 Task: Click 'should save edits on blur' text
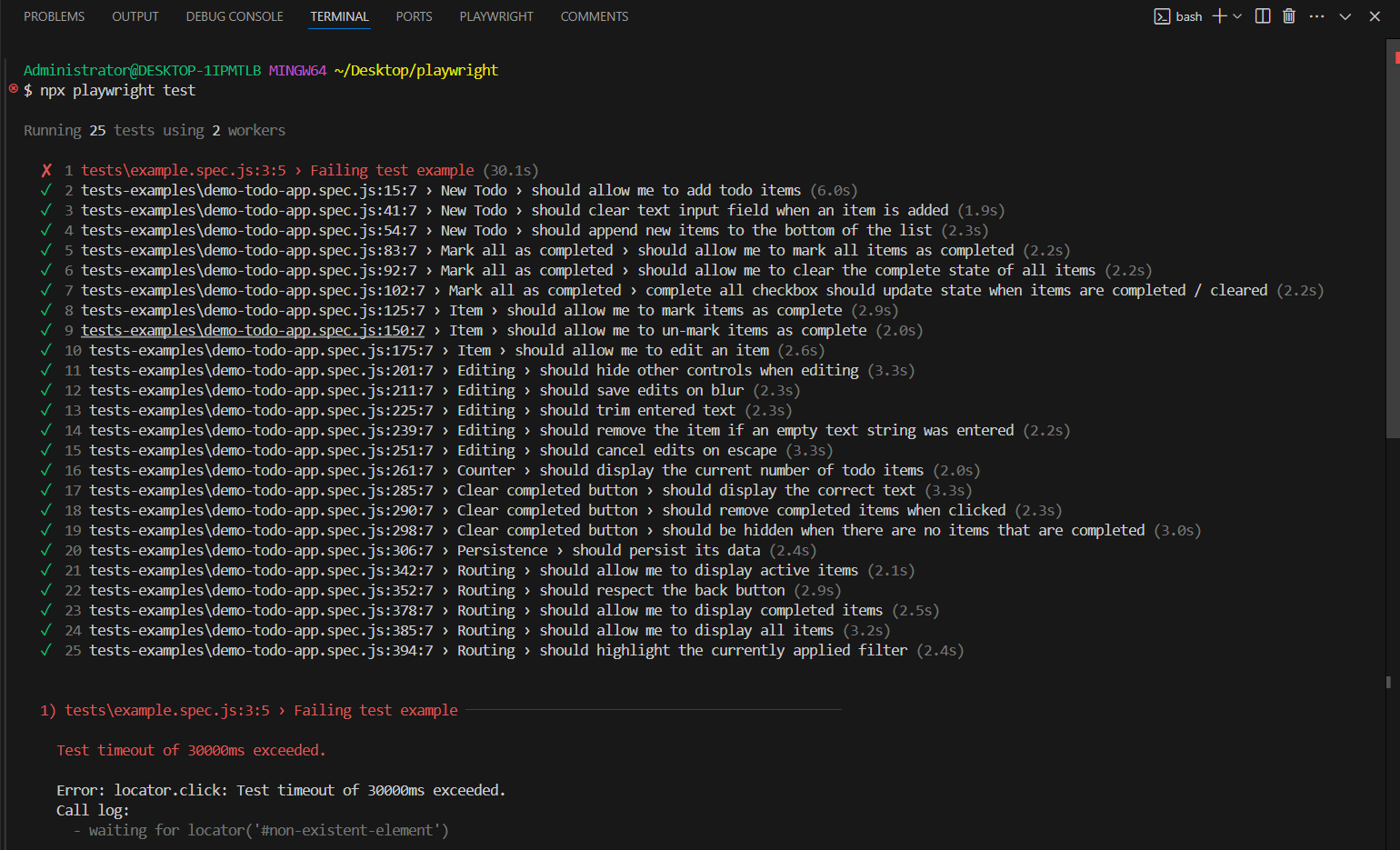point(642,390)
